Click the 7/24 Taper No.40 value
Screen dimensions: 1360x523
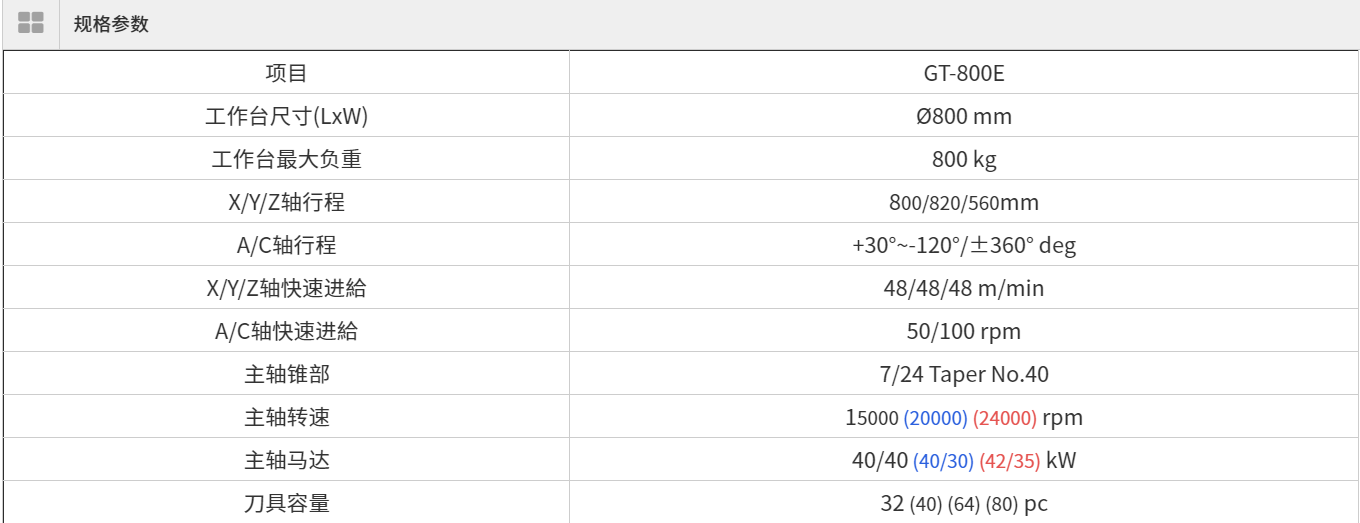(963, 374)
